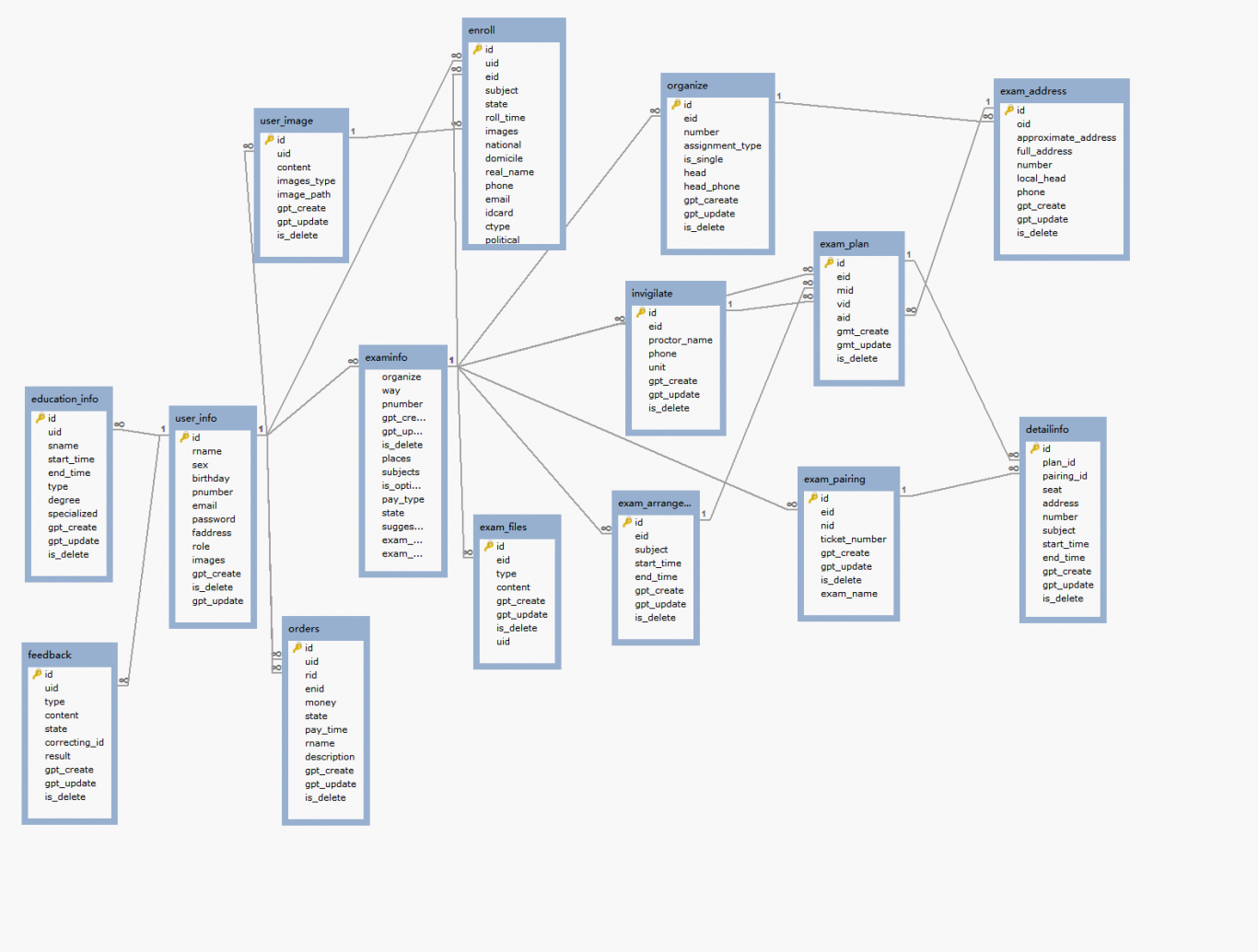
Task: Select the feedback table header
Action: [x=69, y=655]
